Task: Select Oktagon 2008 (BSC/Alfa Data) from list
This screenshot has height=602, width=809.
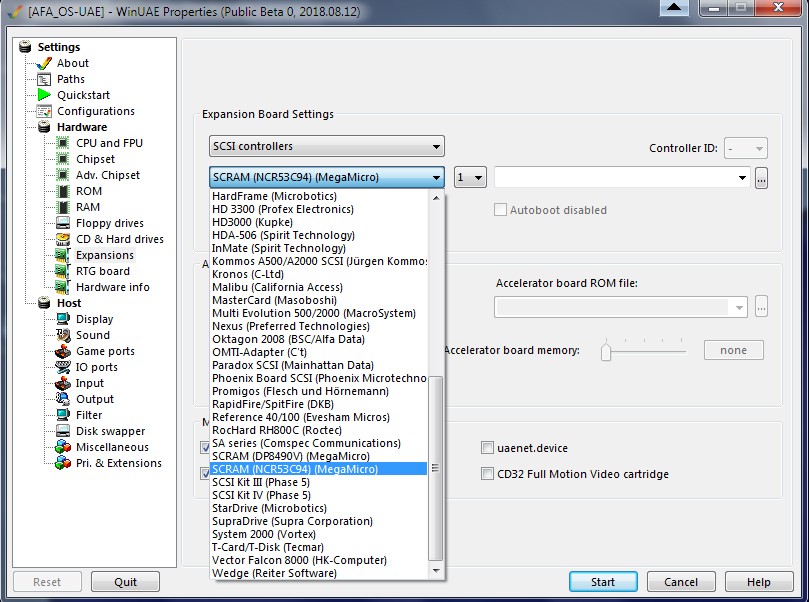Action: (290, 339)
